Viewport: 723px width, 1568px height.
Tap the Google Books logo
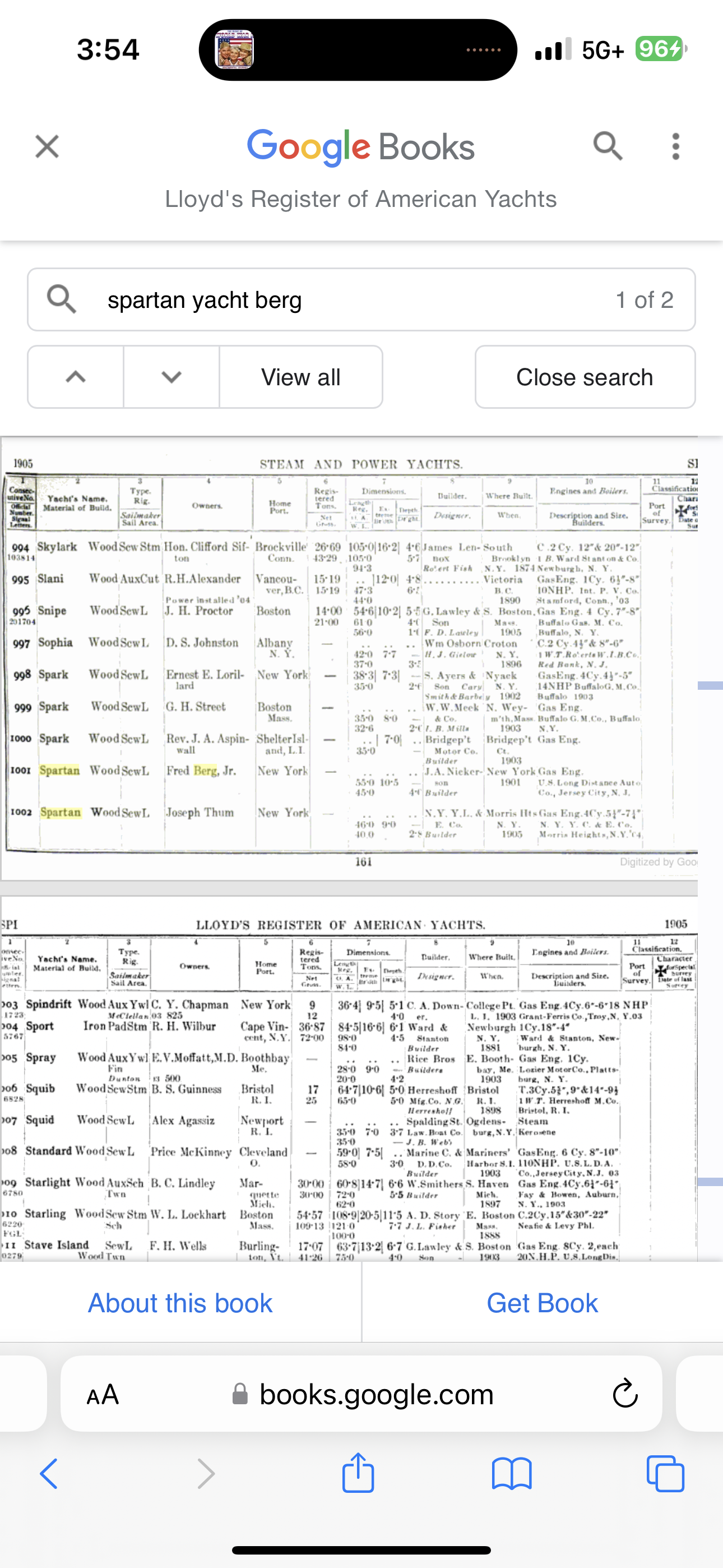(x=360, y=147)
